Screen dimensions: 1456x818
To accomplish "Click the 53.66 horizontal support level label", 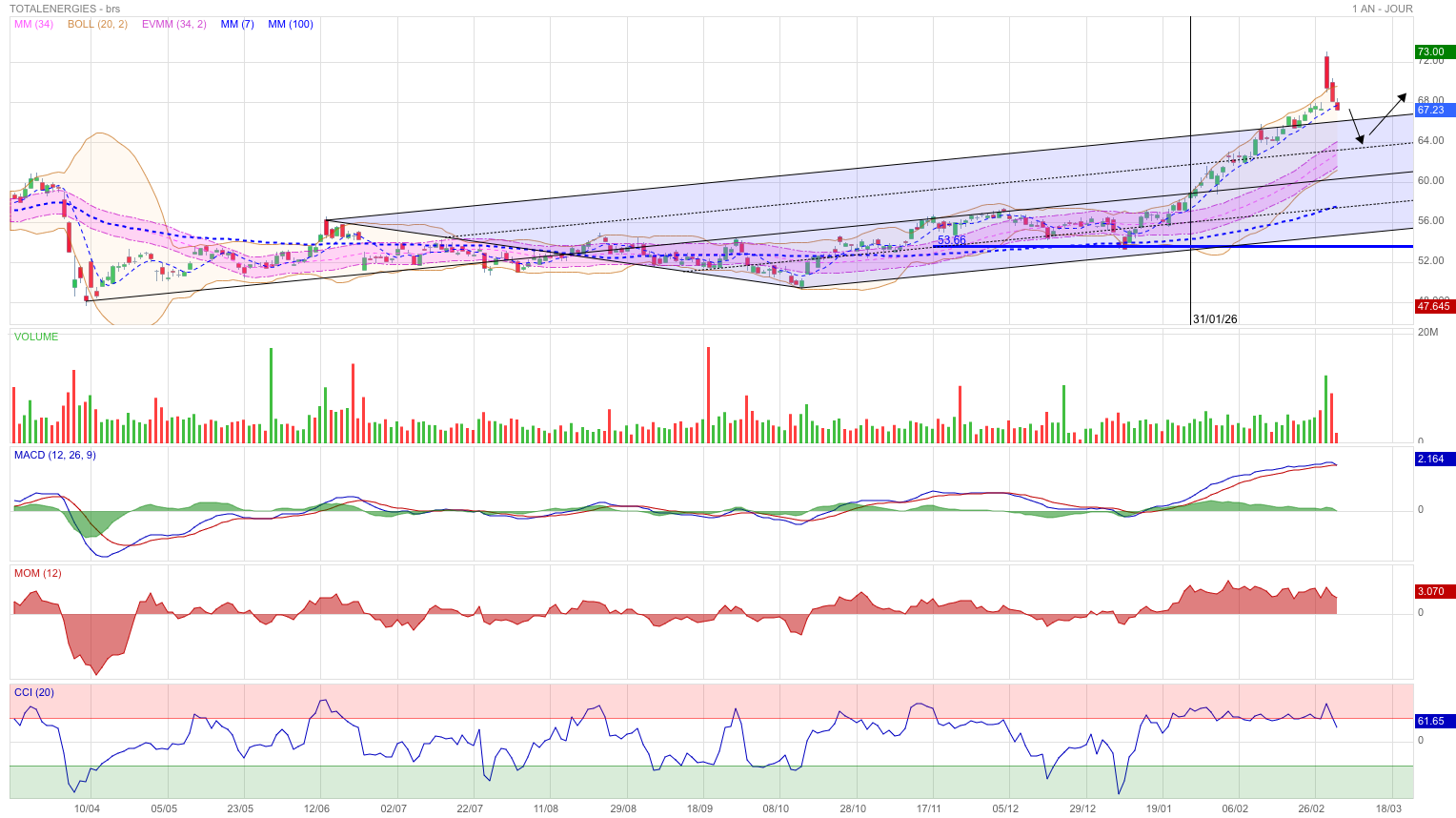I will (x=951, y=240).
